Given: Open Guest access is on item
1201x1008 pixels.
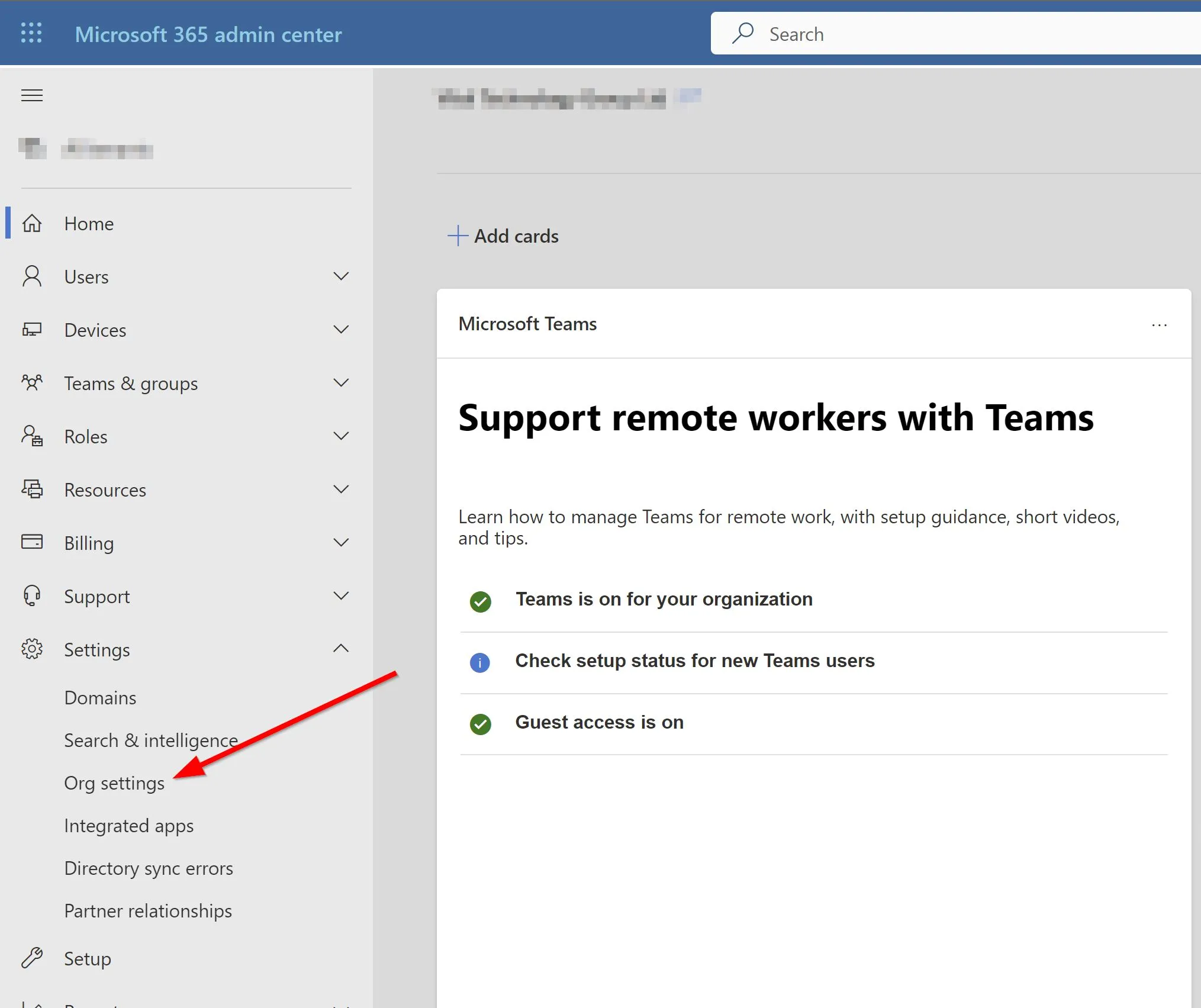Looking at the screenshot, I should (x=600, y=722).
